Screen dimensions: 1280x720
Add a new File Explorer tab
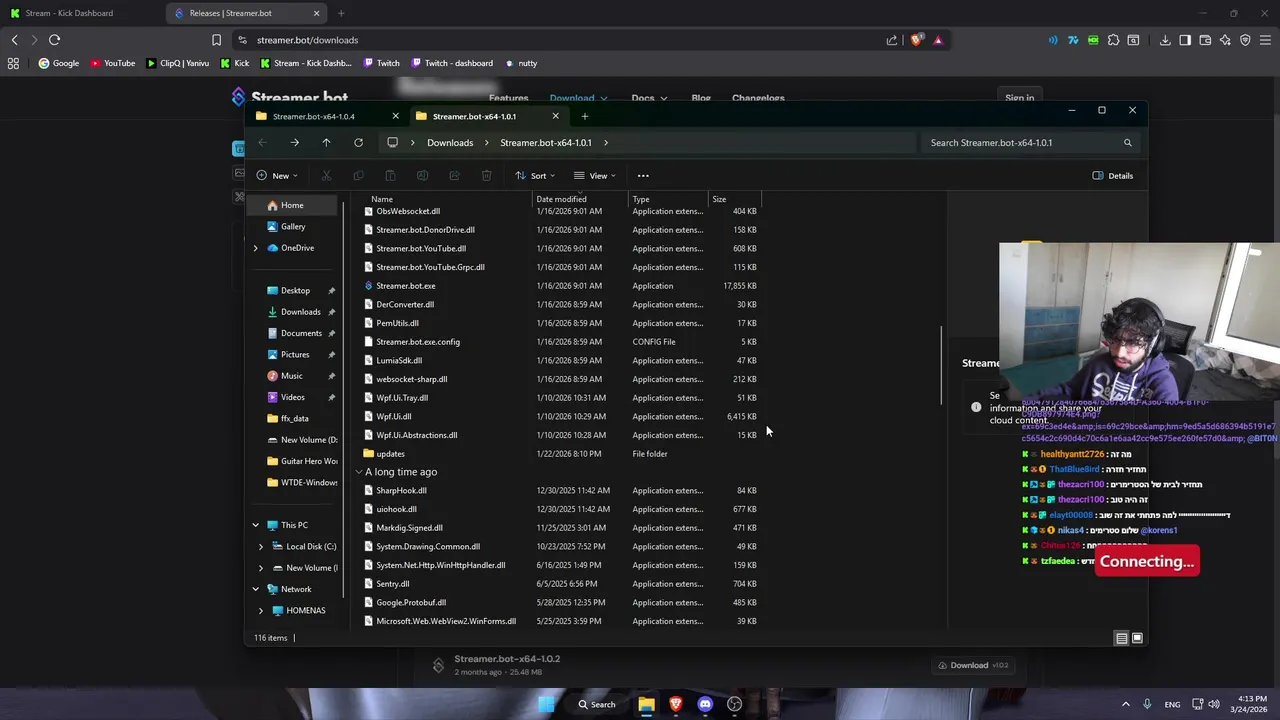585,116
